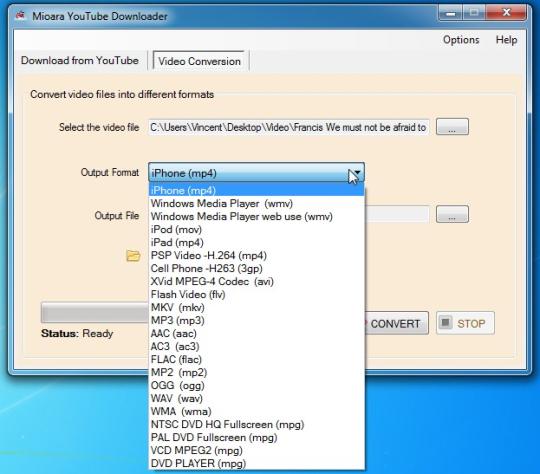Open the yellow folder icon
Image resolution: width=540 pixels, height=474 pixels.
[133, 255]
